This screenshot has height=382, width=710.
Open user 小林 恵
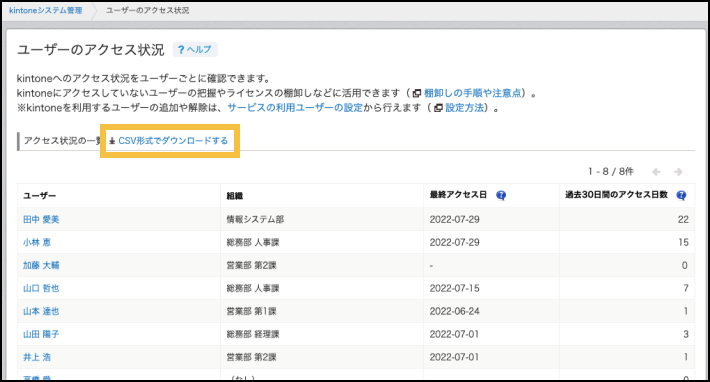coord(37,243)
